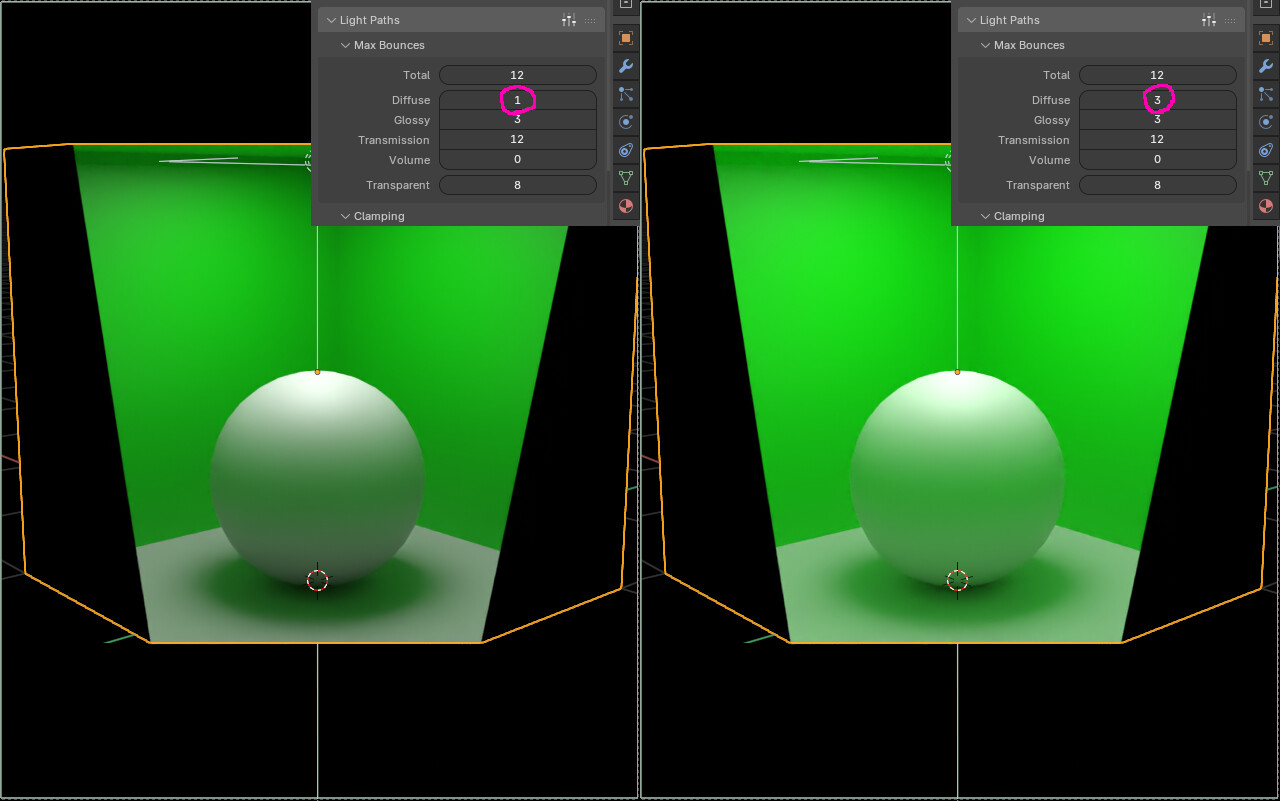
Task: Click the Transmission field in left panel
Action: point(518,140)
